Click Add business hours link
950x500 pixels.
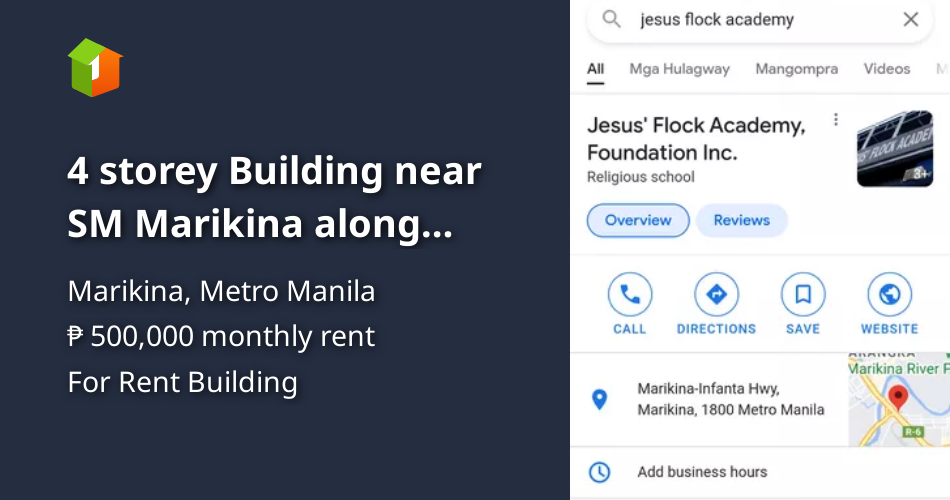point(702,472)
